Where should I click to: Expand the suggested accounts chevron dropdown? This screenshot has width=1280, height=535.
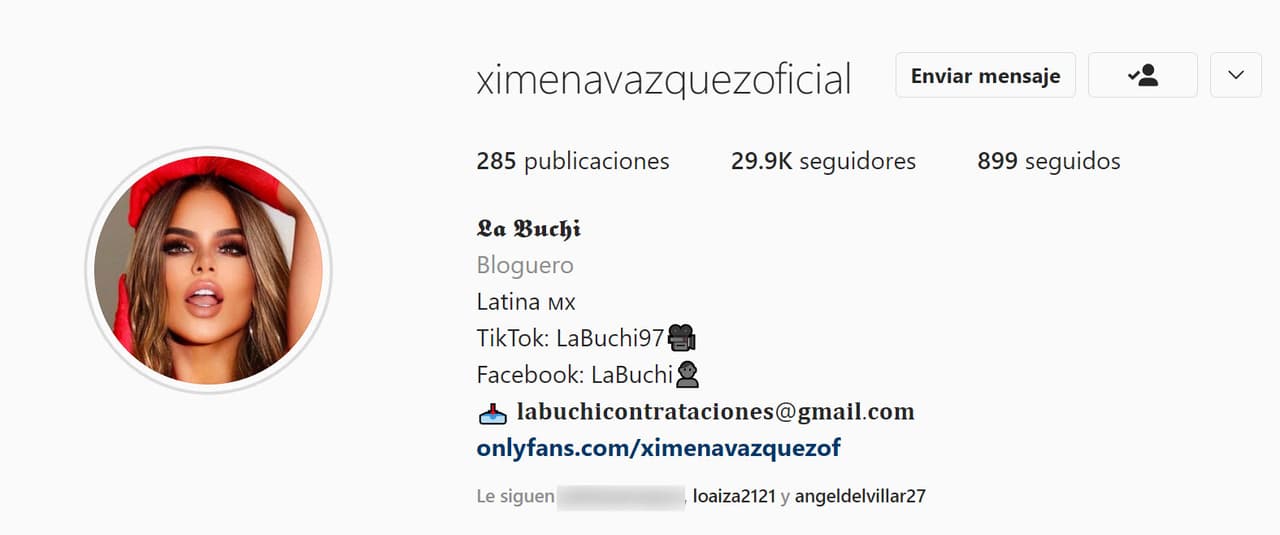(1236, 75)
